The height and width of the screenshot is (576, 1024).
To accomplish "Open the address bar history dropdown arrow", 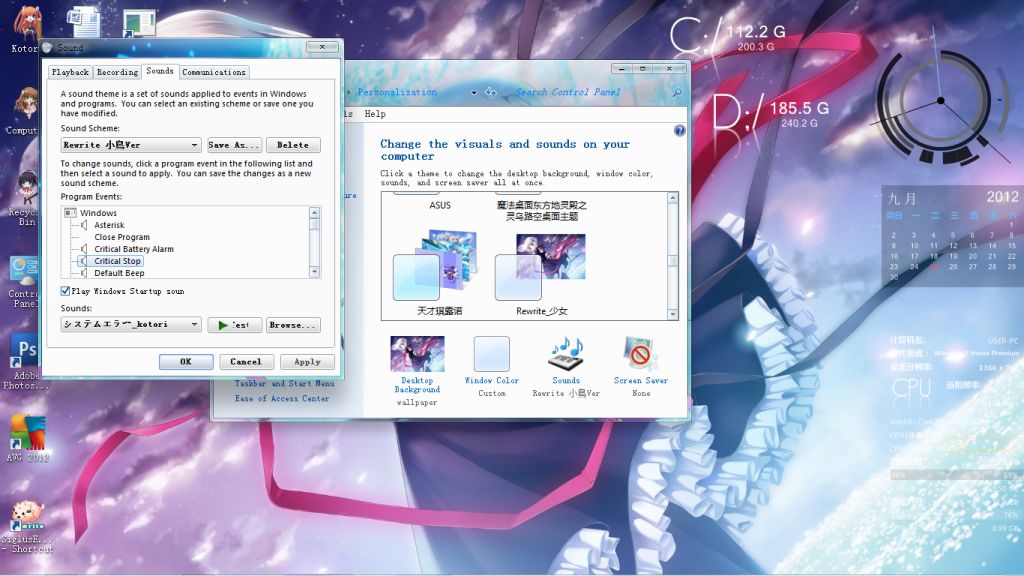I will [x=473, y=92].
